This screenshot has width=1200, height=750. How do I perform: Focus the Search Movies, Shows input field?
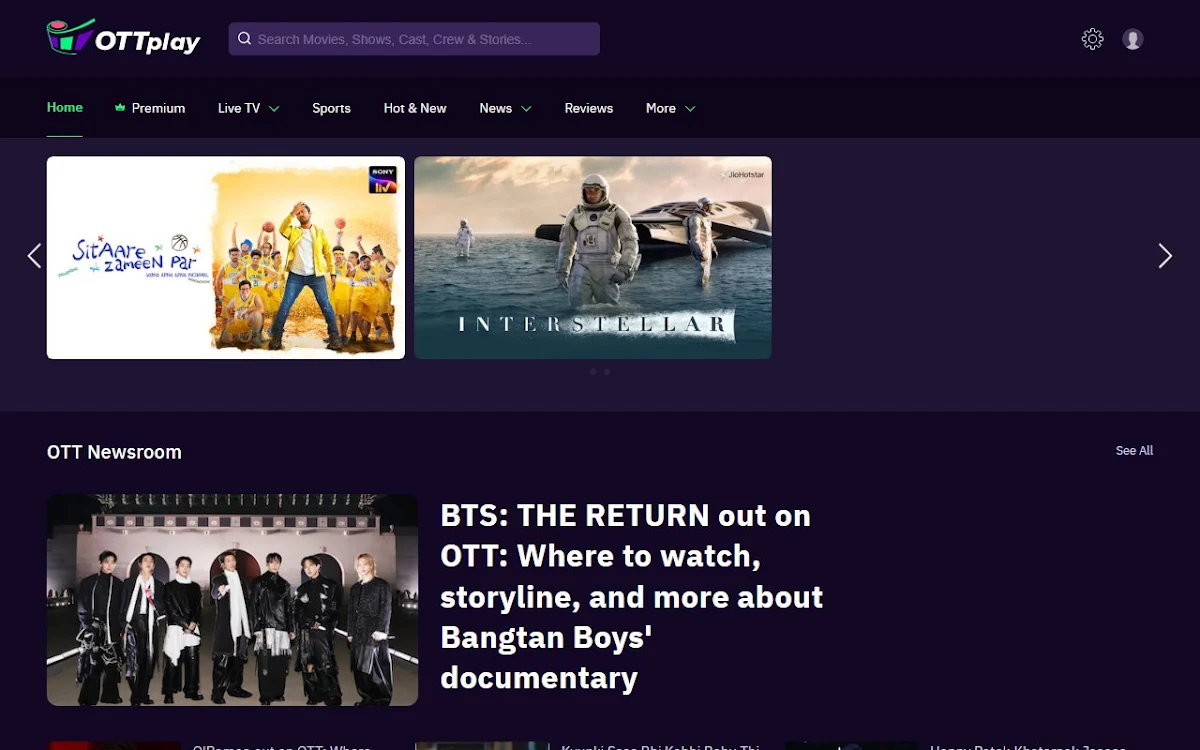tap(414, 39)
